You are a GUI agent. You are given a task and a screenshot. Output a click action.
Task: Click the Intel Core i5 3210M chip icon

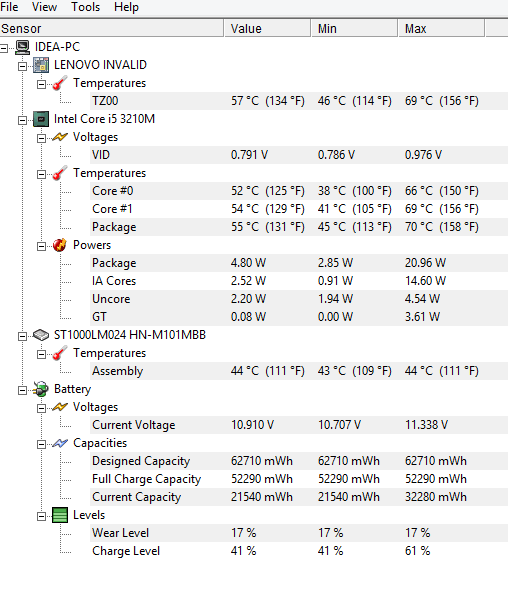click(41, 119)
